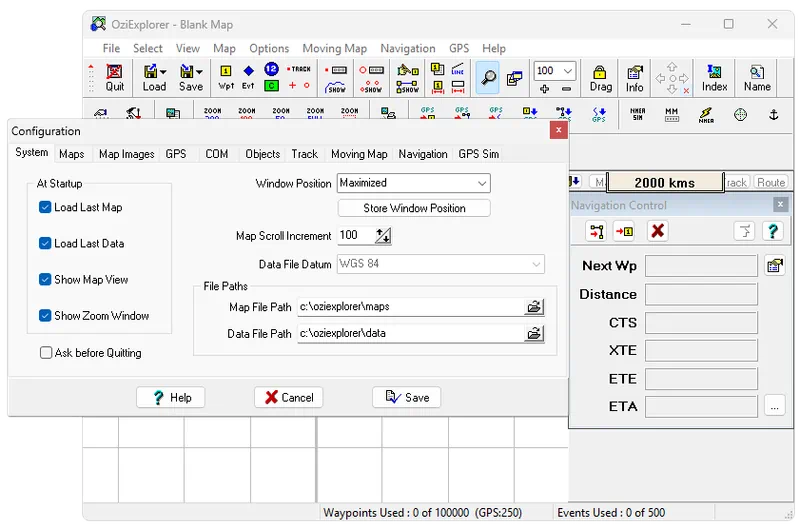This screenshot has height=530, width=800.
Task: Open the Name search tool
Action: coord(757,78)
